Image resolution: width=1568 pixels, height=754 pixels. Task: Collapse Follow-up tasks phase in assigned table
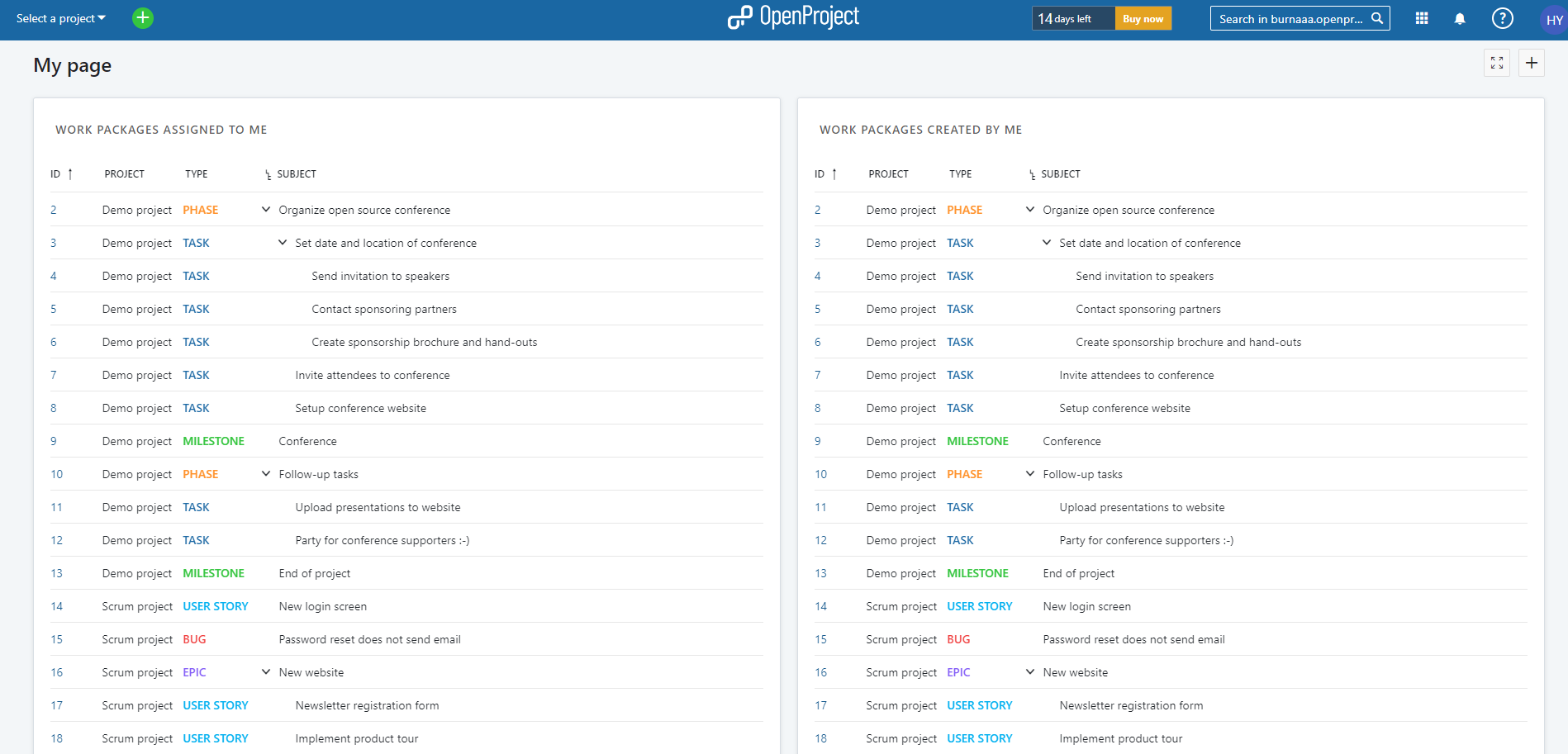pyautogui.click(x=266, y=474)
